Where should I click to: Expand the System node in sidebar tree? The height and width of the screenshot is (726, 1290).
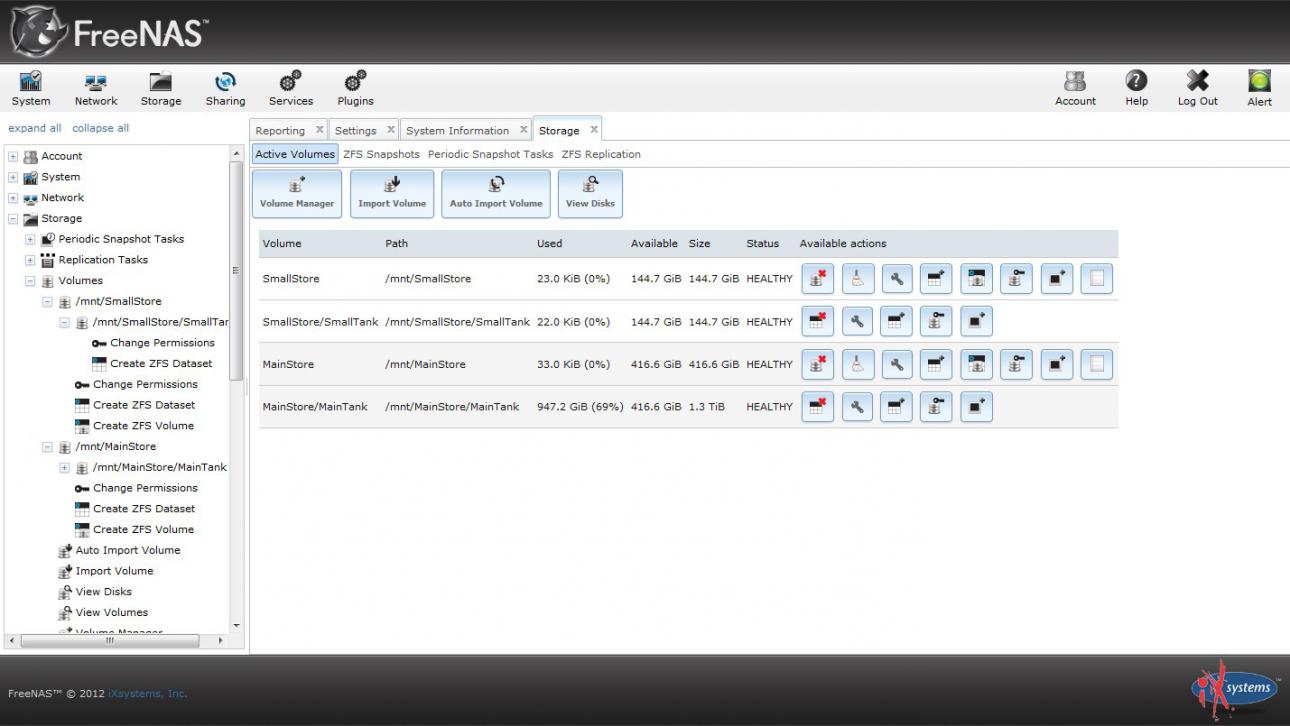pyautogui.click(x=13, y=178)
